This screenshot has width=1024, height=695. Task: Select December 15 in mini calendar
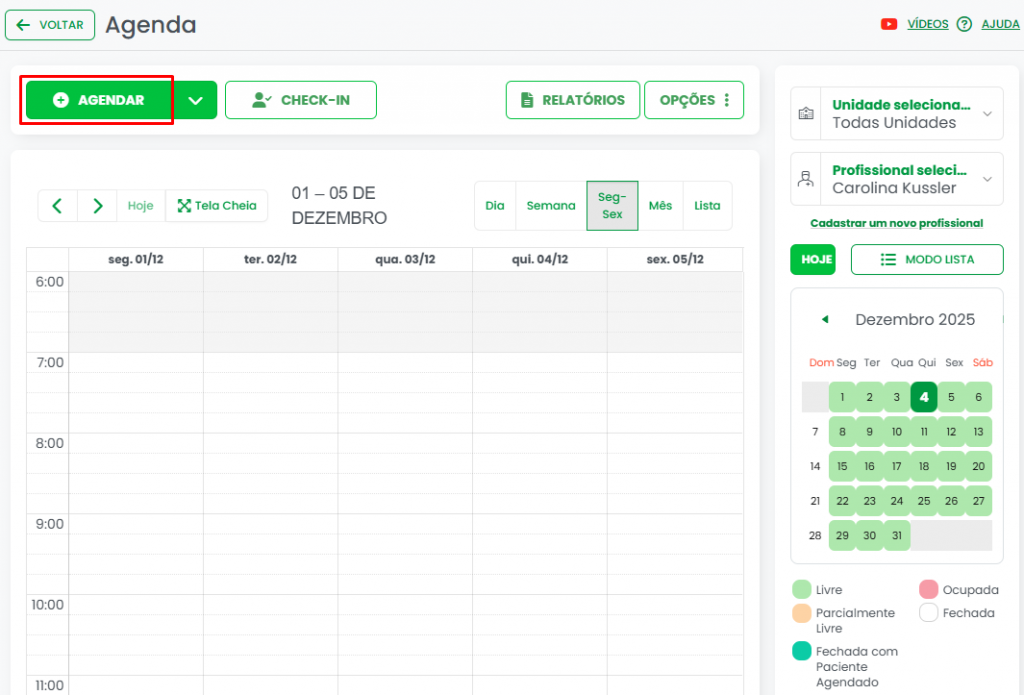point(843,466)
